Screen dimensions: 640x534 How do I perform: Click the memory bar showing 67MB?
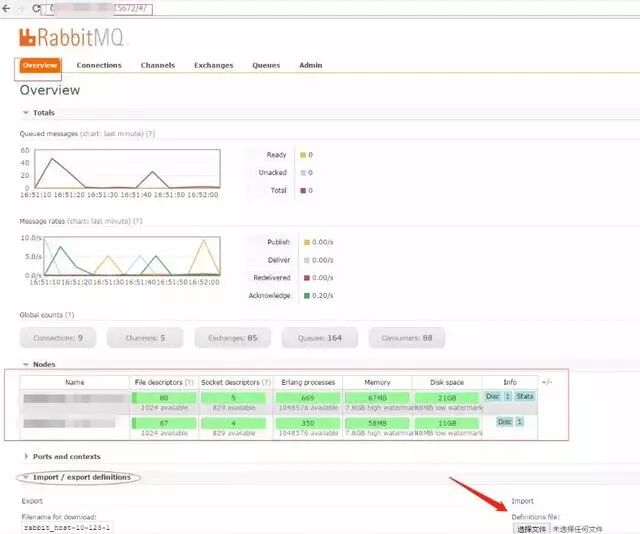(x=377, y=398)
